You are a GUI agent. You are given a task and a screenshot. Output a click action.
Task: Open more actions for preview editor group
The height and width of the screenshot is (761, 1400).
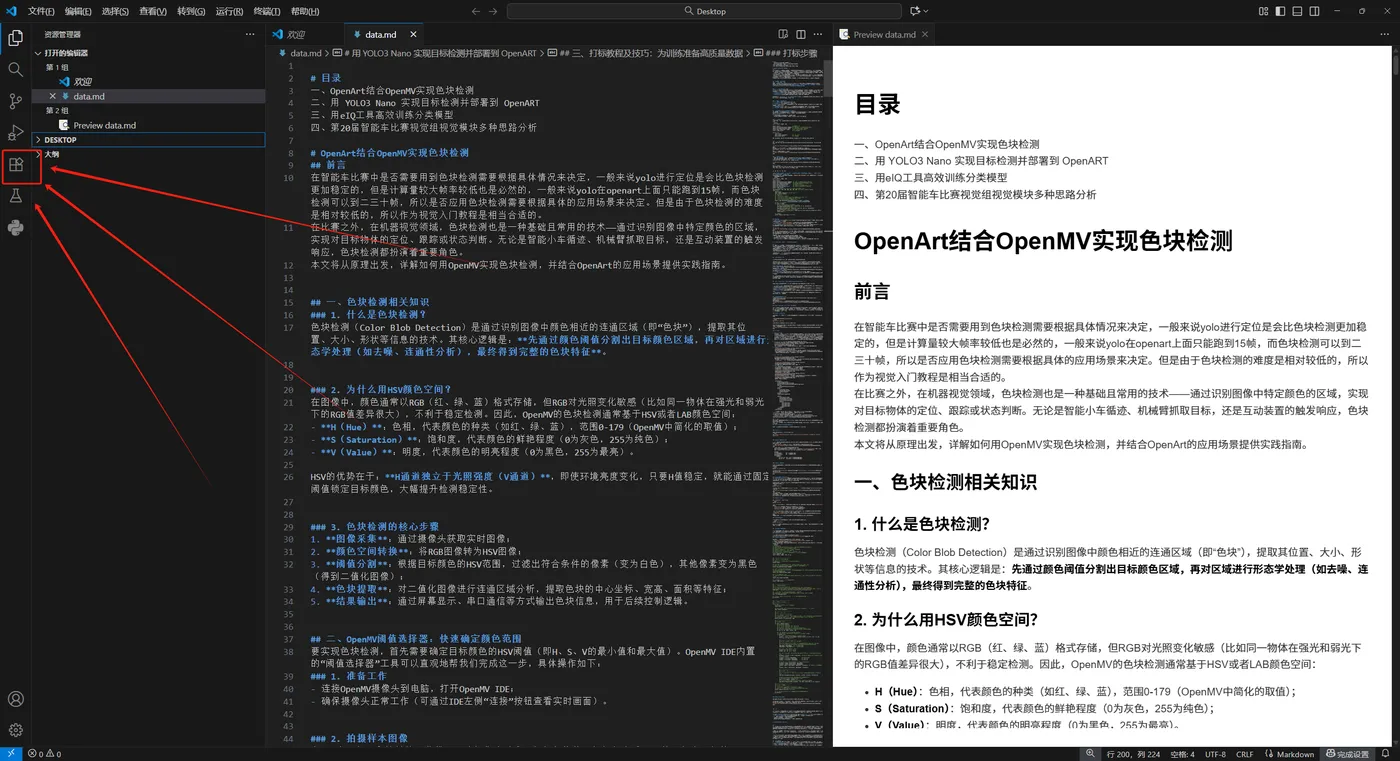coord(1384,34)
